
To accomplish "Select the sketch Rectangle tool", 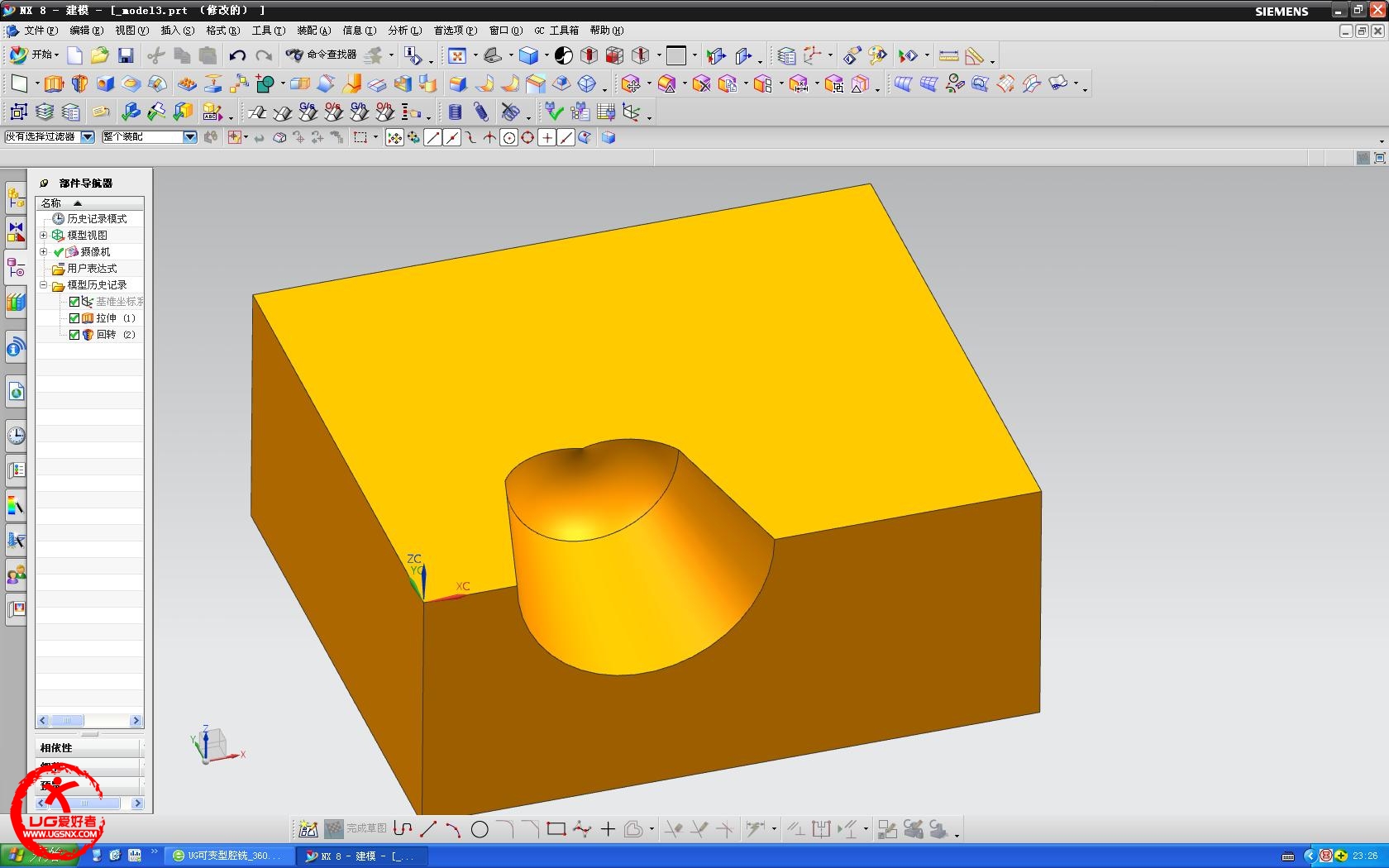I will (x=556, y=828).
